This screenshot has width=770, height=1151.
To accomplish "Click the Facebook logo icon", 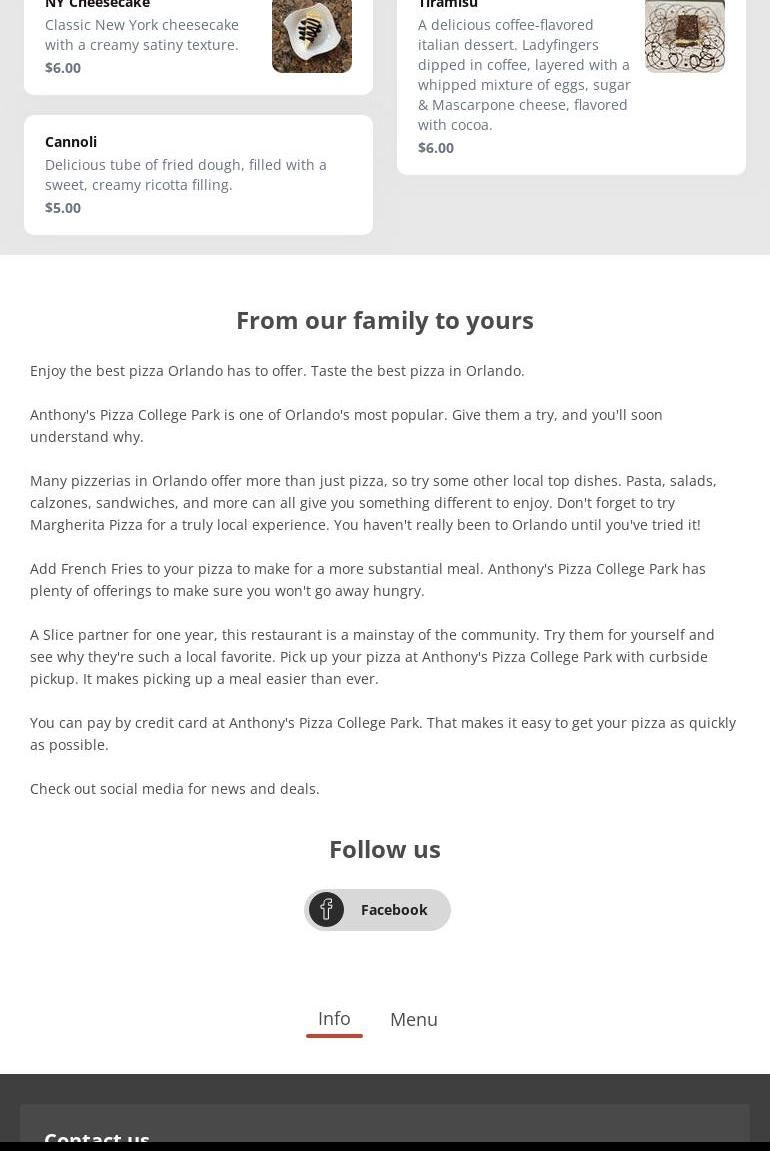I will [x=326, y=909].
